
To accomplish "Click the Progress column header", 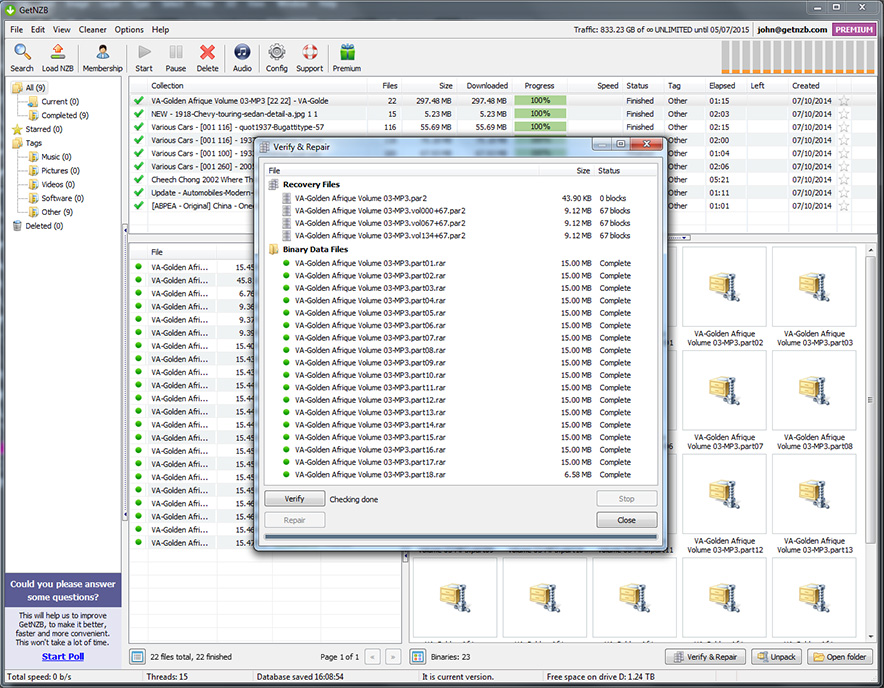I will pos(540,86).
